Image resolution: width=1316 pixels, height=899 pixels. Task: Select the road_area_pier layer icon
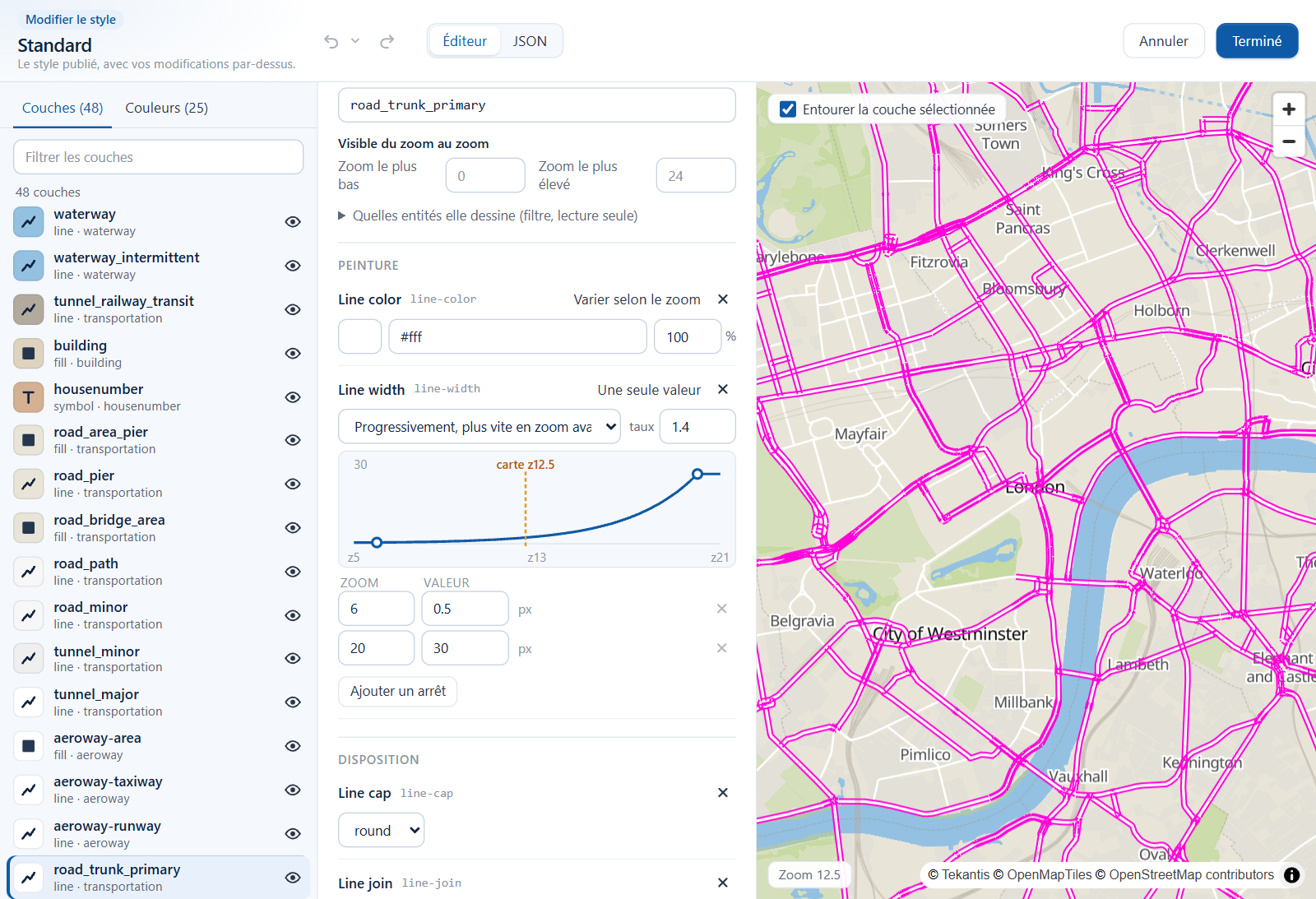pyautogui.click(x=29, y=440)
